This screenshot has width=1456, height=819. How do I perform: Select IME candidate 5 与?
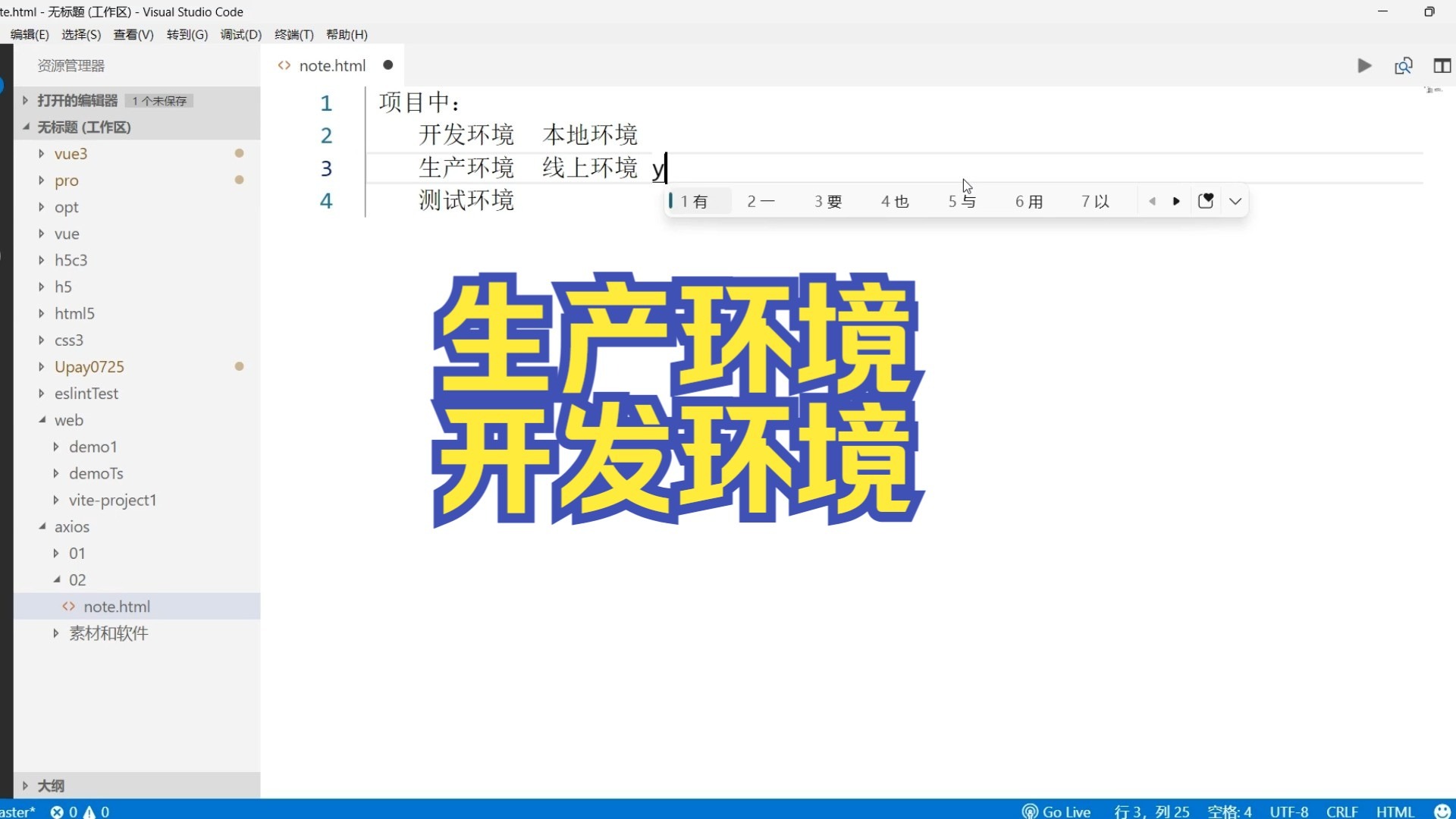[962, 202]
